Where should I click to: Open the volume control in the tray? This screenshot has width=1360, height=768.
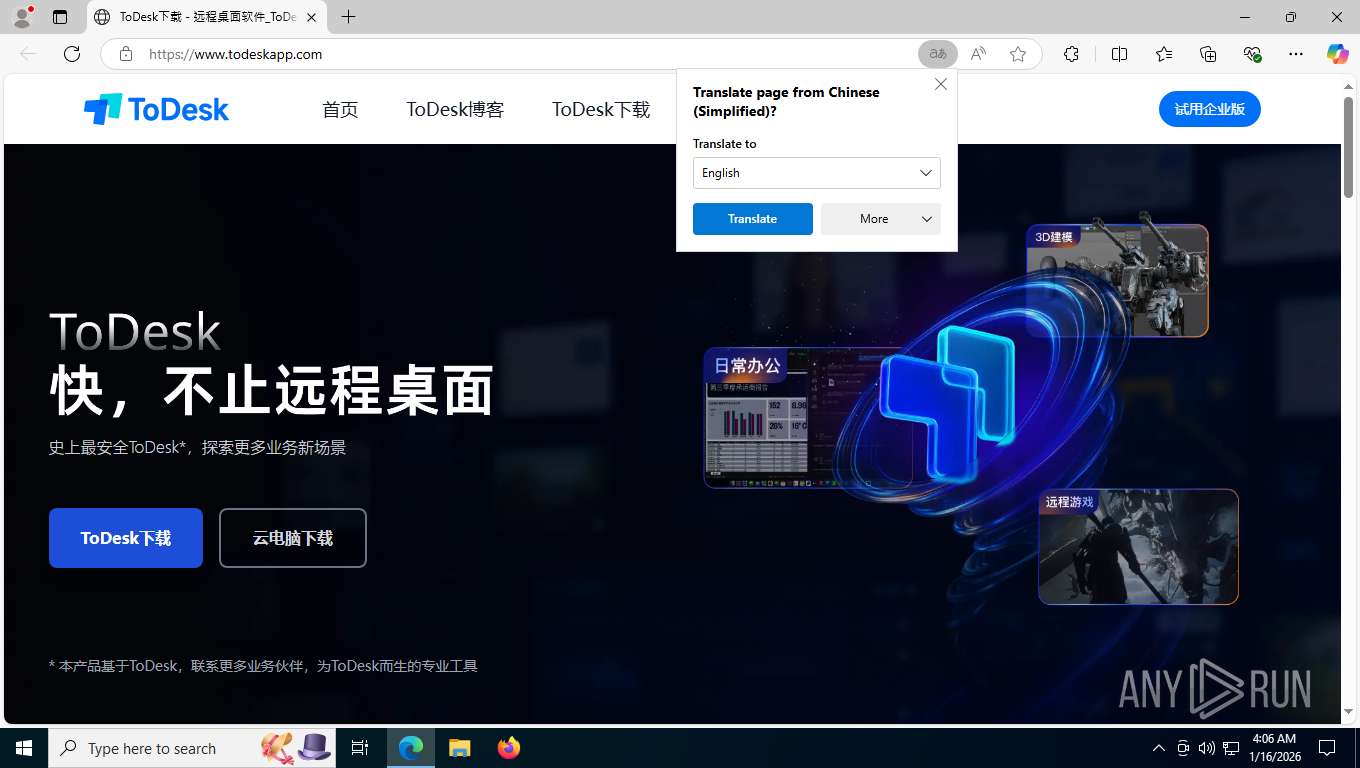(1207, 748)
